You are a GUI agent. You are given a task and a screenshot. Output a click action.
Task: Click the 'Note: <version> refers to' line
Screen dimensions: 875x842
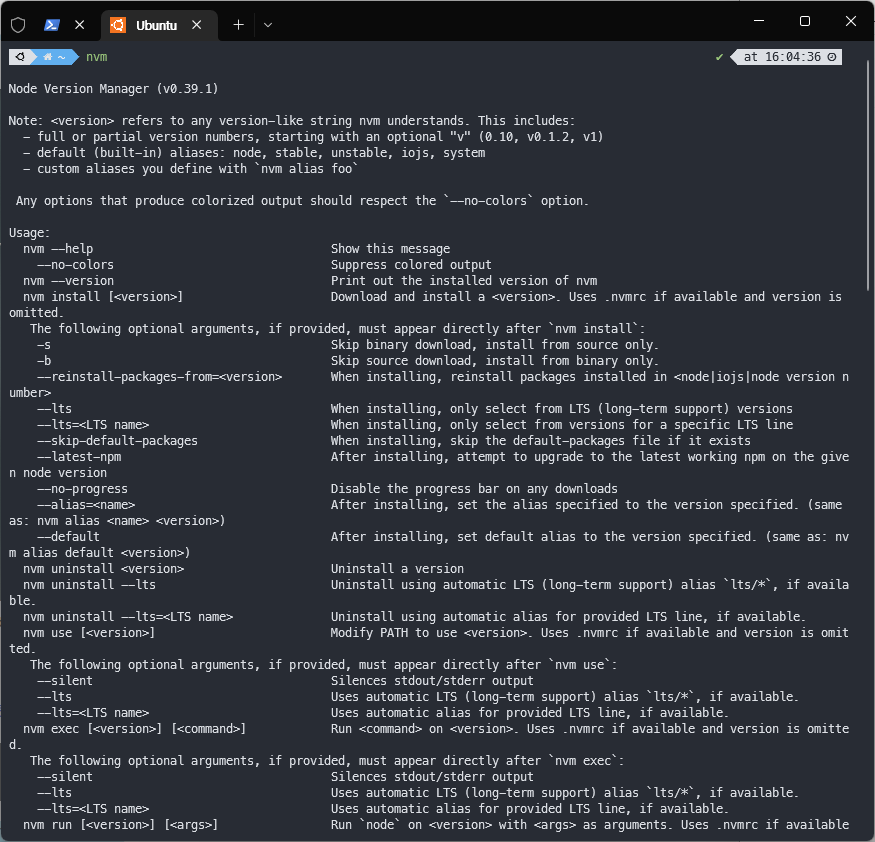(292, 121)
